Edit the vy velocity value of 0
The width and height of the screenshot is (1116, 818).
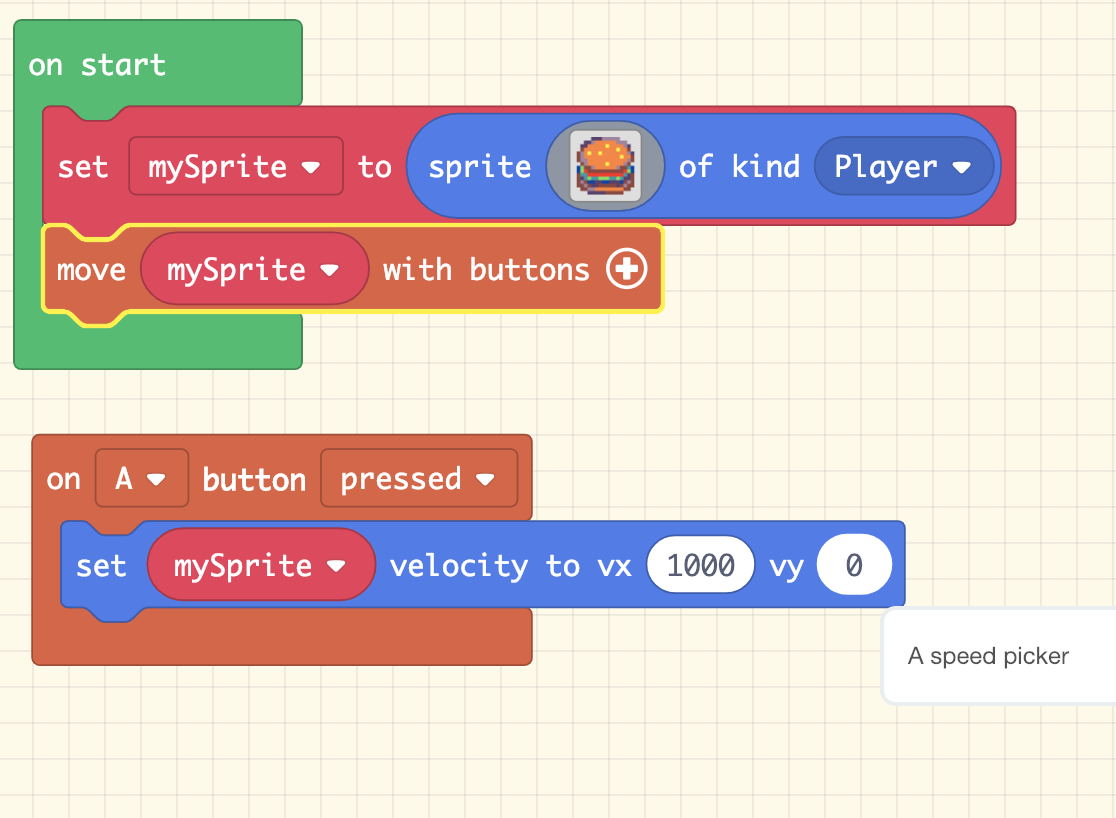(x=854, y=564)
